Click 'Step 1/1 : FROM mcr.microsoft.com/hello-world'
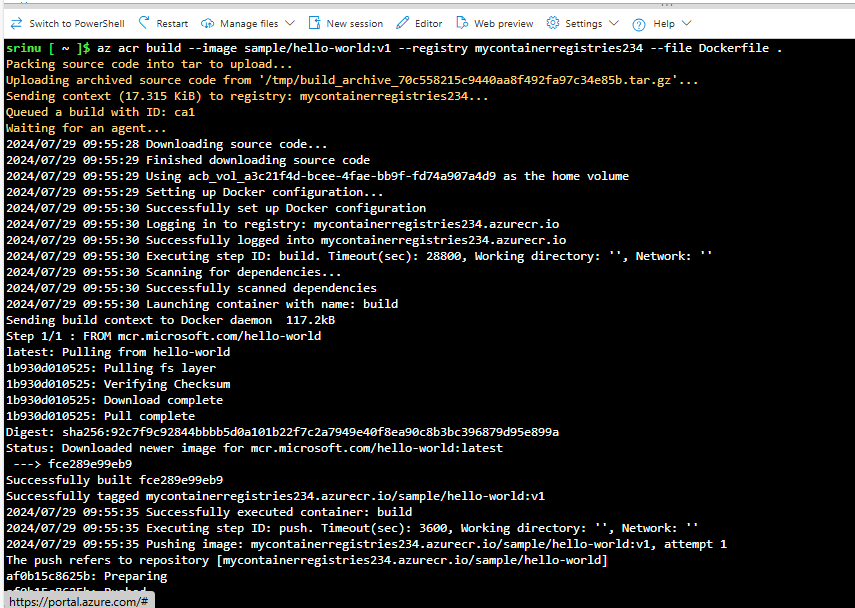The image size is (855, 608). 164,336
